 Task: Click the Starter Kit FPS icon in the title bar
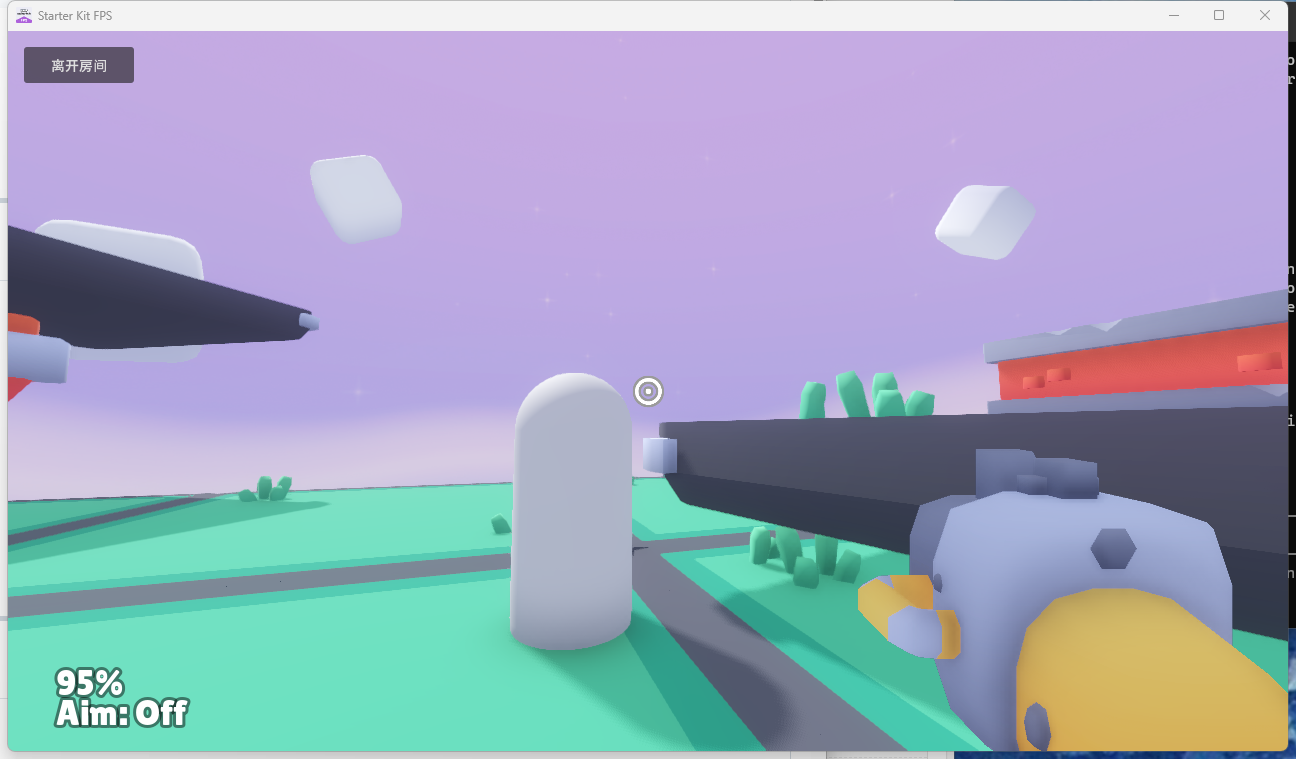[x=22, y=15]
